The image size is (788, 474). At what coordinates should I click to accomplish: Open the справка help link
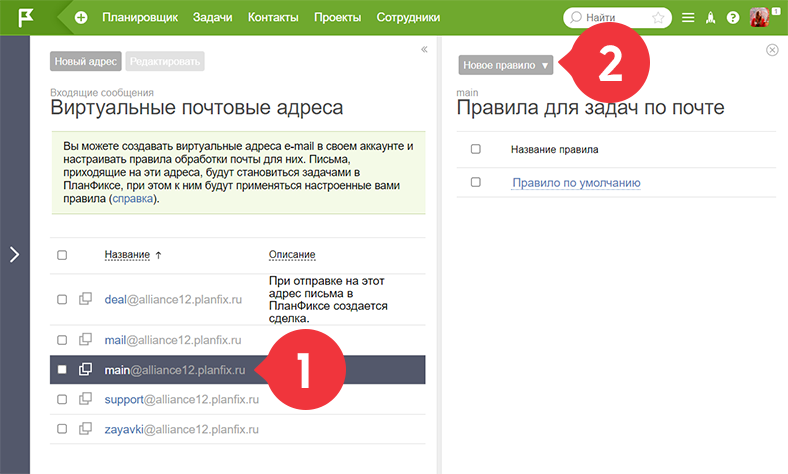pyautogui.click(x=133, y=199)
